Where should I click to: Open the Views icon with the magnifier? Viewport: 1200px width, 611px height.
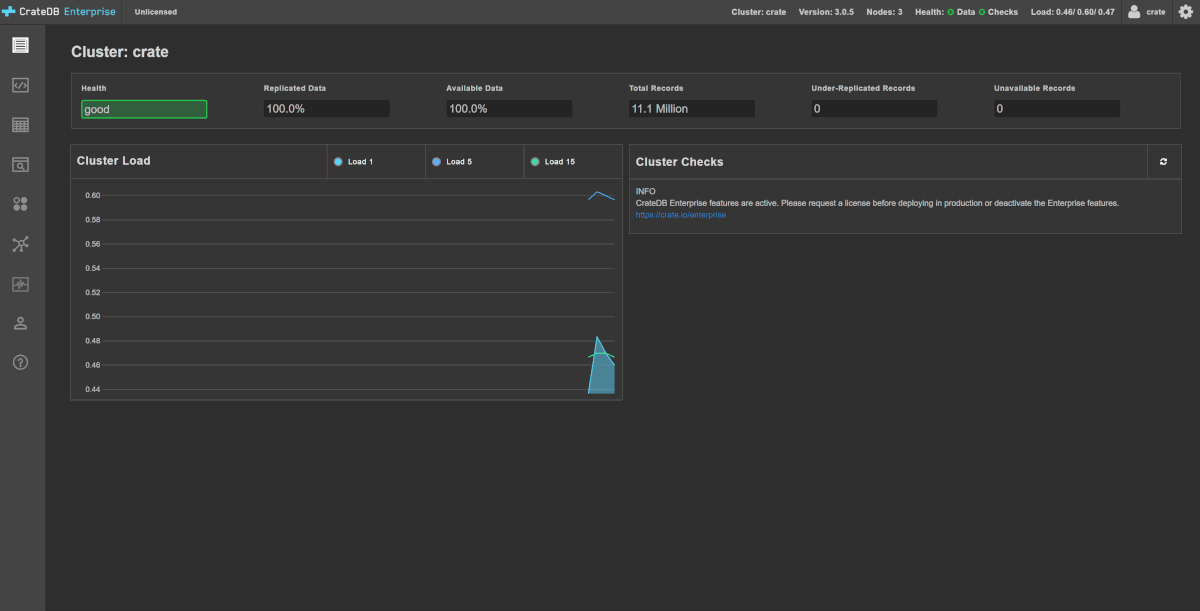(x=21, y=165)
